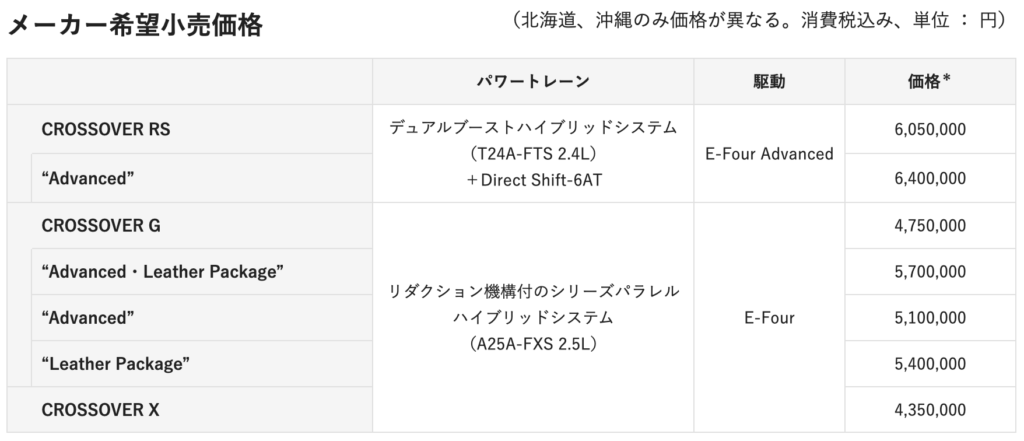Click the T24A-FTS 2.4L powertrain description
1024x441 pixels.
[x=533, y=154]
